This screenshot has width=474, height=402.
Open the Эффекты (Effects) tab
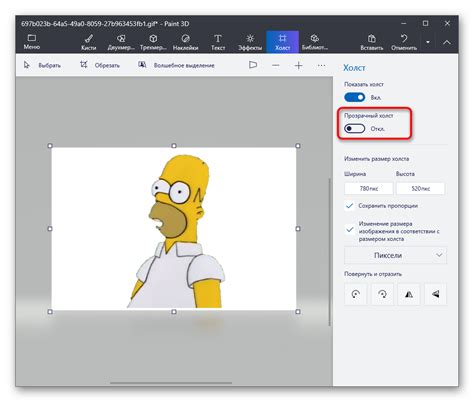pyautogui.click(x=250, y=42)
